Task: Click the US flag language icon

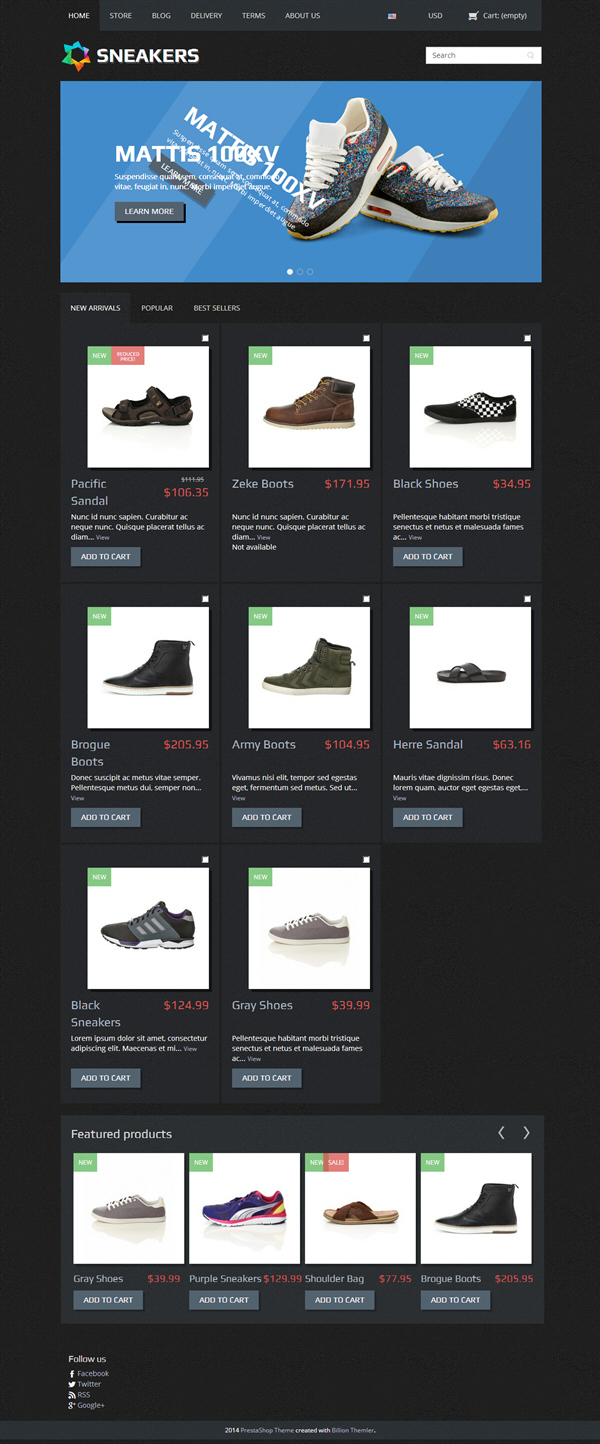Action: click(x=392, y=16)
